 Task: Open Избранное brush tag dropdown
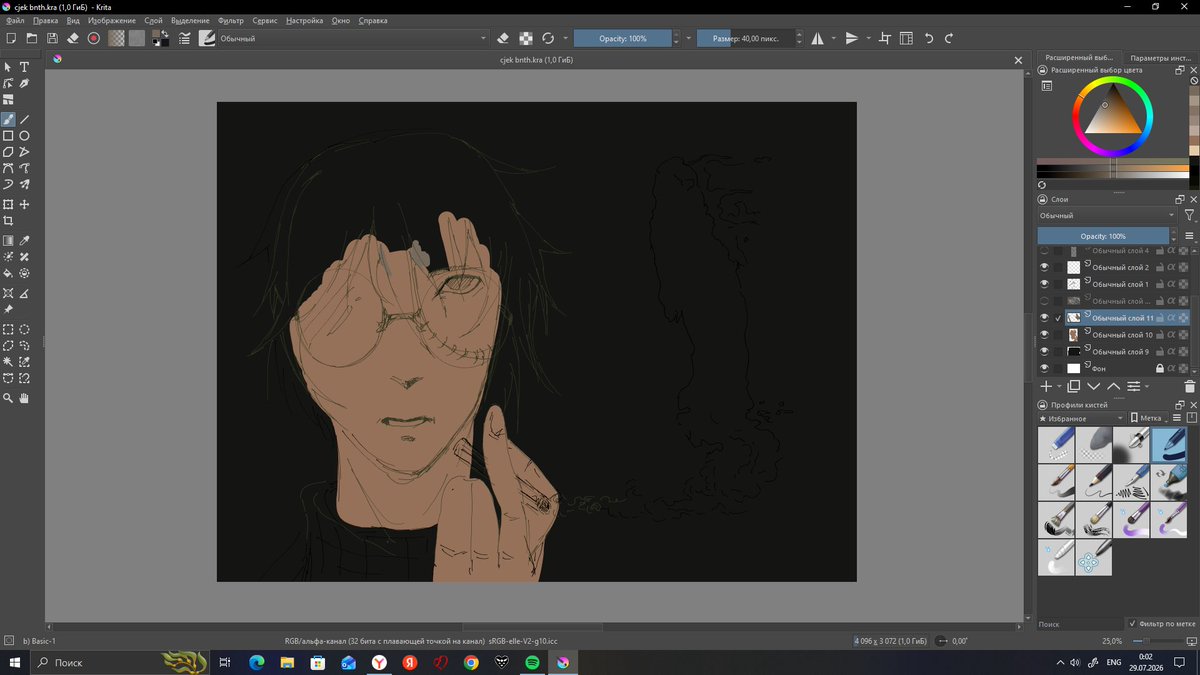(x=1081, y=418)
